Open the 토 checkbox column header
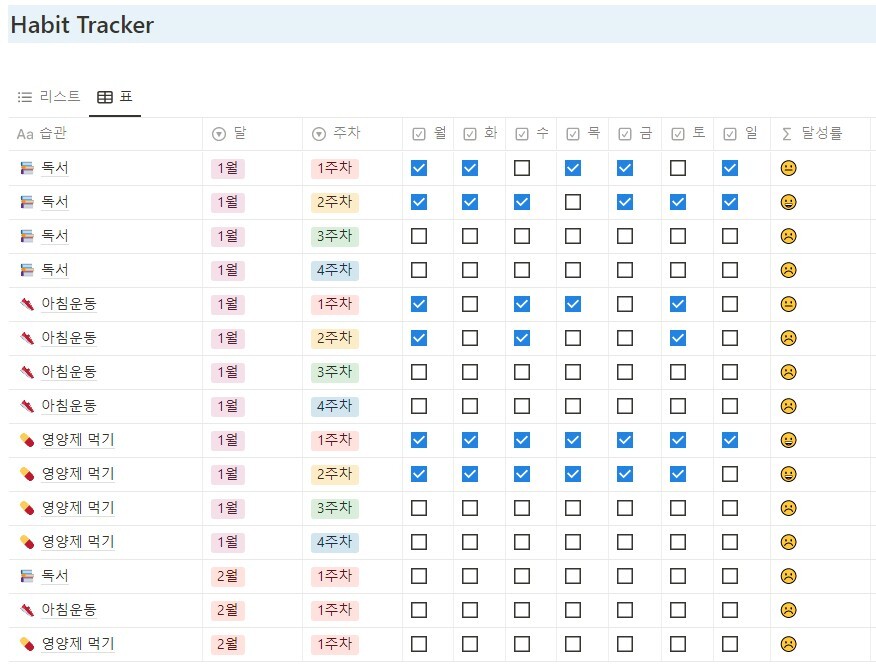876x664 pixels. pos(688,134)
